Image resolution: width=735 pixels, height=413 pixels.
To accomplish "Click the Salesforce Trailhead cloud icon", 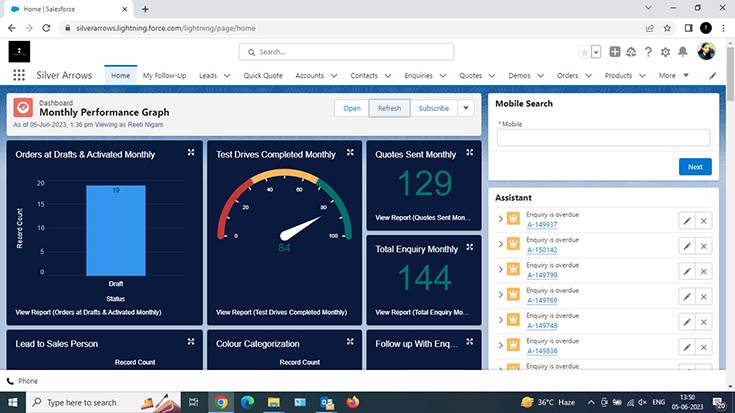I will [x=631, y=52].
